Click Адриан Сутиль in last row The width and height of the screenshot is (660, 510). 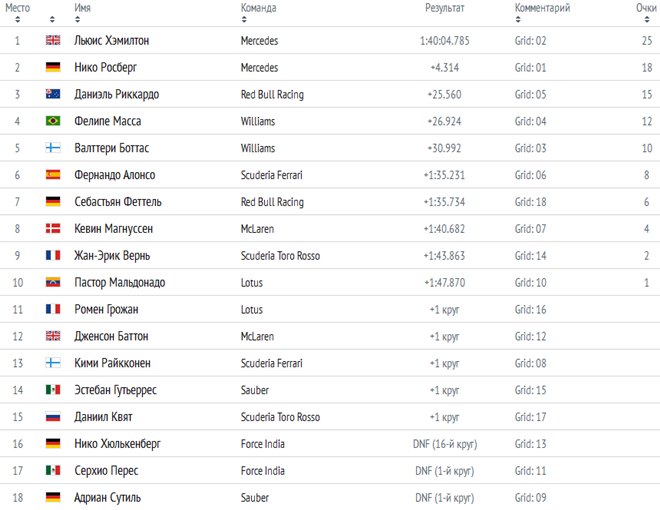[x=107, y=498]
